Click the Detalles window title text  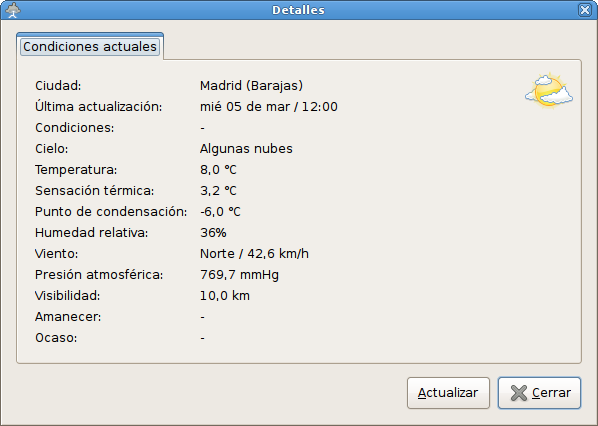(x=298, y=10)
